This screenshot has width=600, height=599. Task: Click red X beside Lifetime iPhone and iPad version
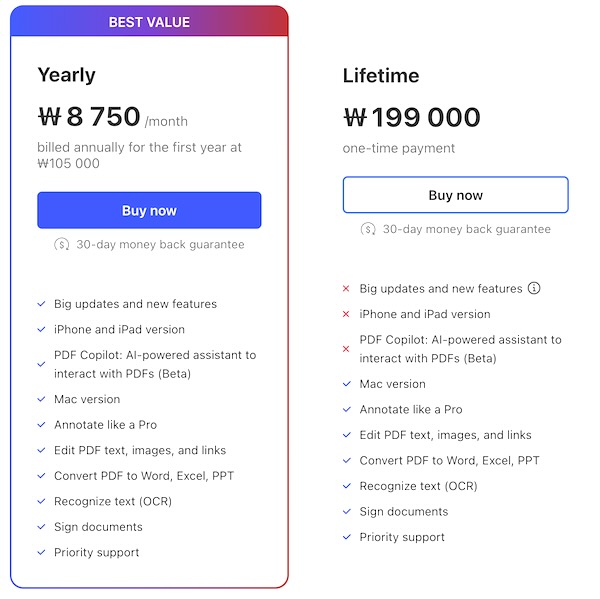coord(346,314)
